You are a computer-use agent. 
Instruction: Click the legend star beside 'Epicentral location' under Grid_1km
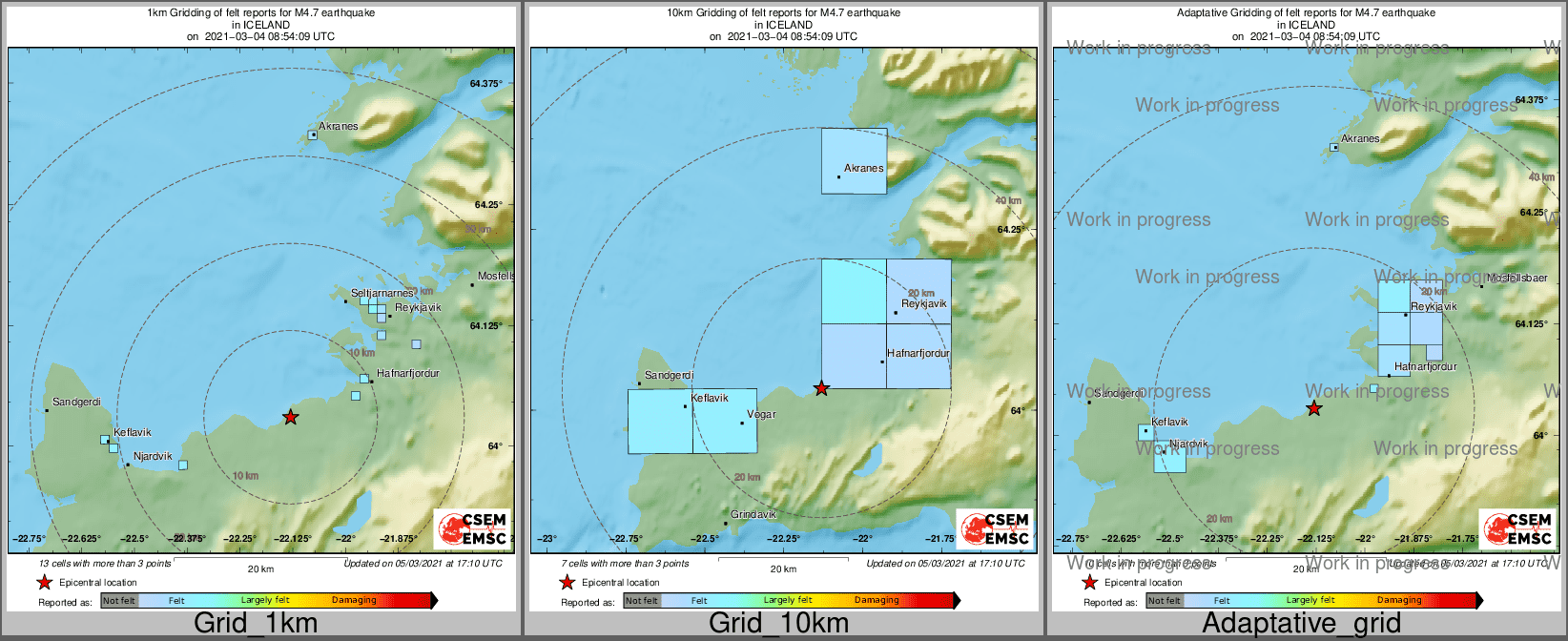point(44,582)
